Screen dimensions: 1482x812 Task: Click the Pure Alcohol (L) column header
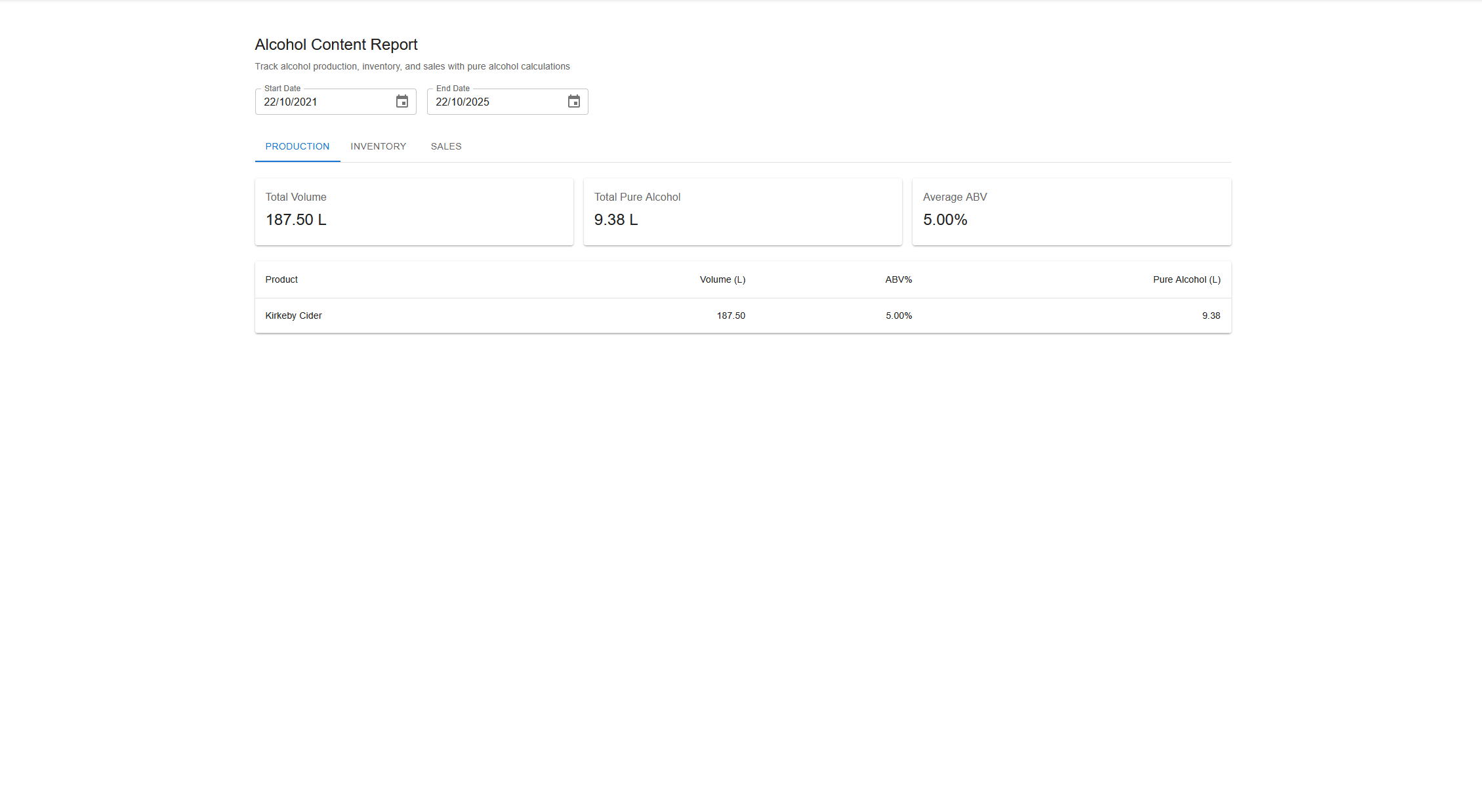(x=1186, y=279)
